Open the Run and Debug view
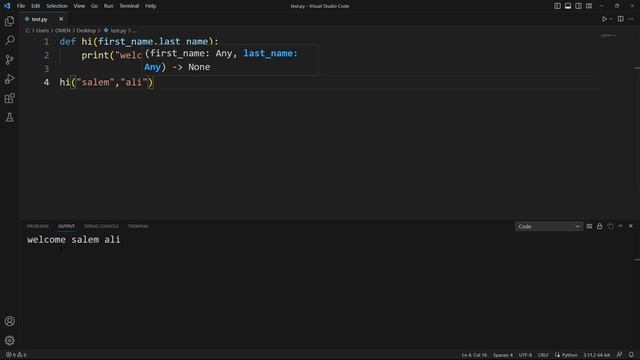640x360 pixels. coord(9,79)
